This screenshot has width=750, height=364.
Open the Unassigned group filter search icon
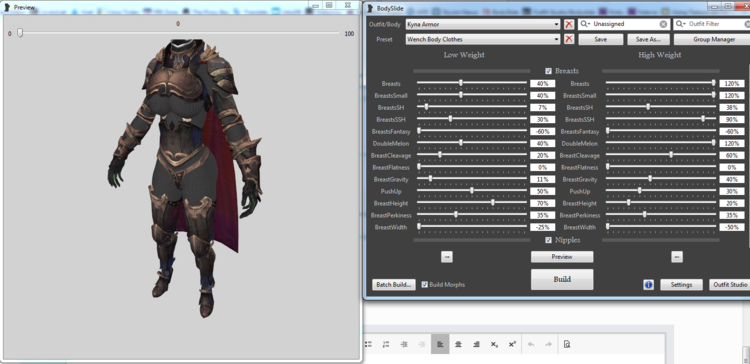click(585, 24)
